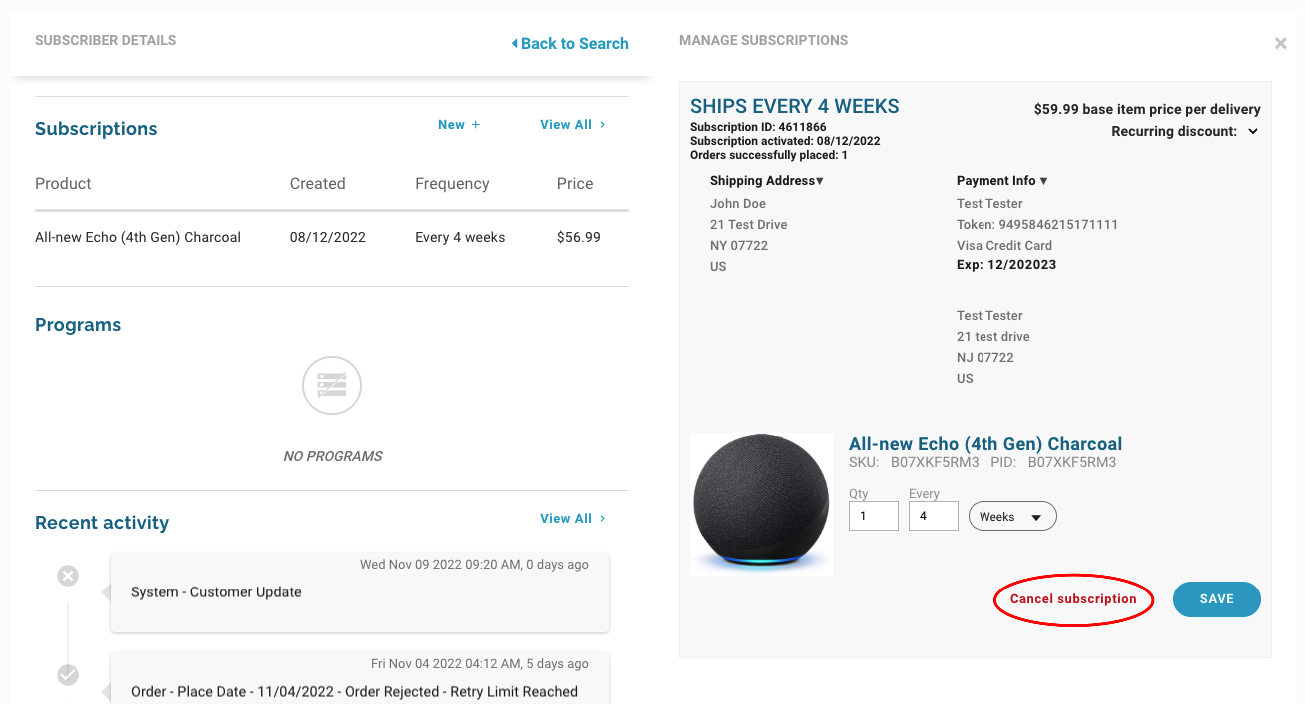Add a new subscription with New +
The width and height of the screenshot is (1305, 704).
[x=459, y=125]
